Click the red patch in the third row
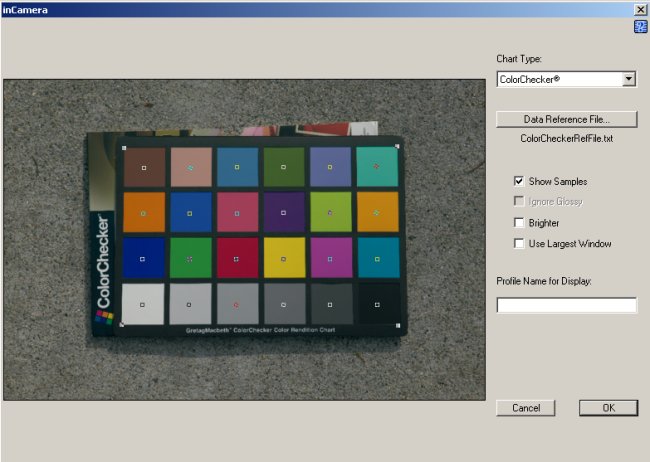 [x=237, y=258]
